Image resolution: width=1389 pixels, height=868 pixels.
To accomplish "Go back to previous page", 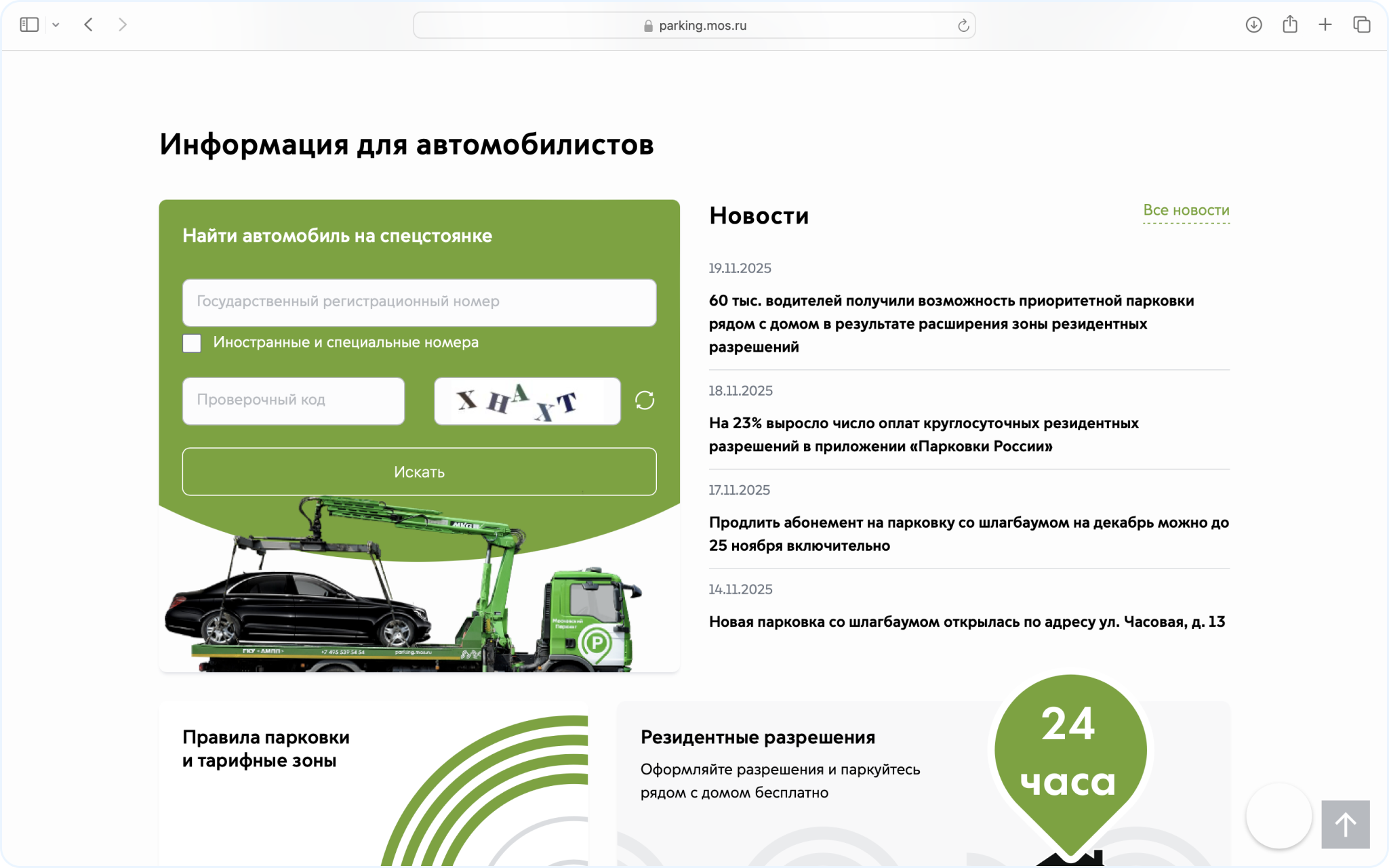I will [89, 25].
